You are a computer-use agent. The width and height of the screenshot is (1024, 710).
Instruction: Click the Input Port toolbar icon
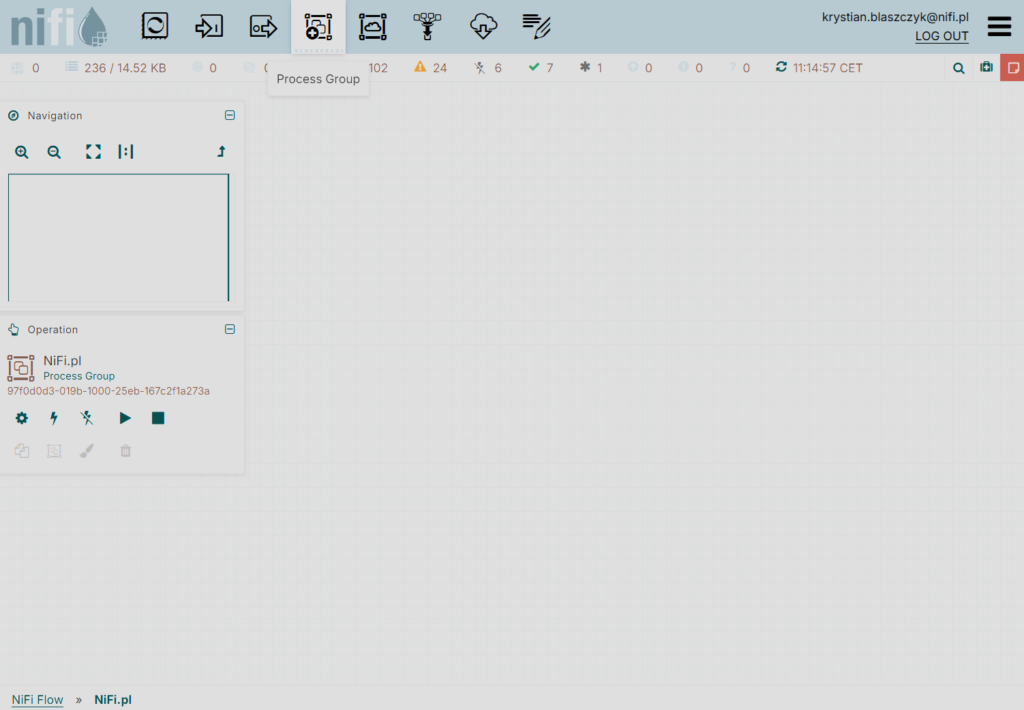point(208,27)
